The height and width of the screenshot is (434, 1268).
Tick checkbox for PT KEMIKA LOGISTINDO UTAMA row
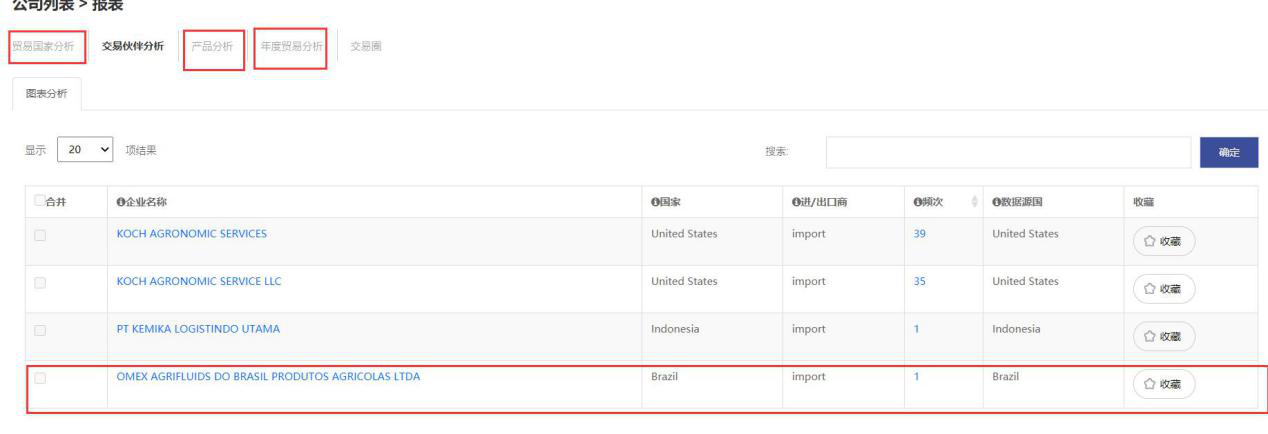(x=40, y=330)
